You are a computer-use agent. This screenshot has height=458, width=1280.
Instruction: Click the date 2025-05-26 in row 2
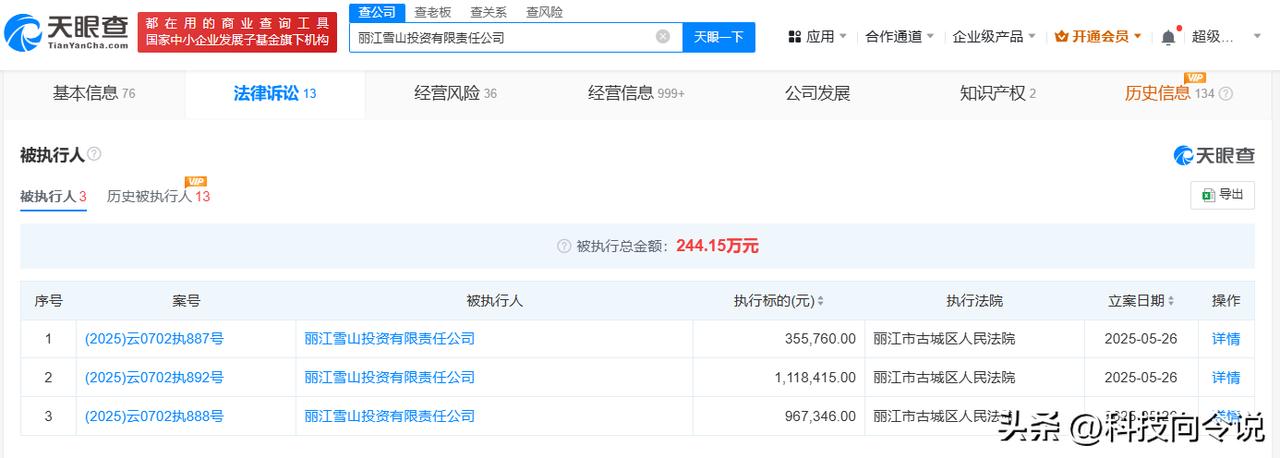[x=1141, y=378]
